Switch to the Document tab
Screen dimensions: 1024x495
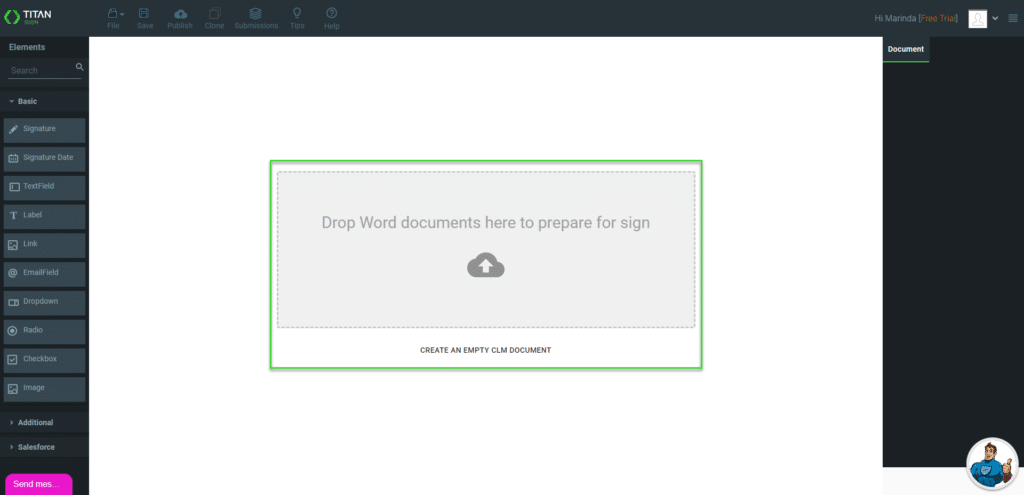tap(906, 49)
